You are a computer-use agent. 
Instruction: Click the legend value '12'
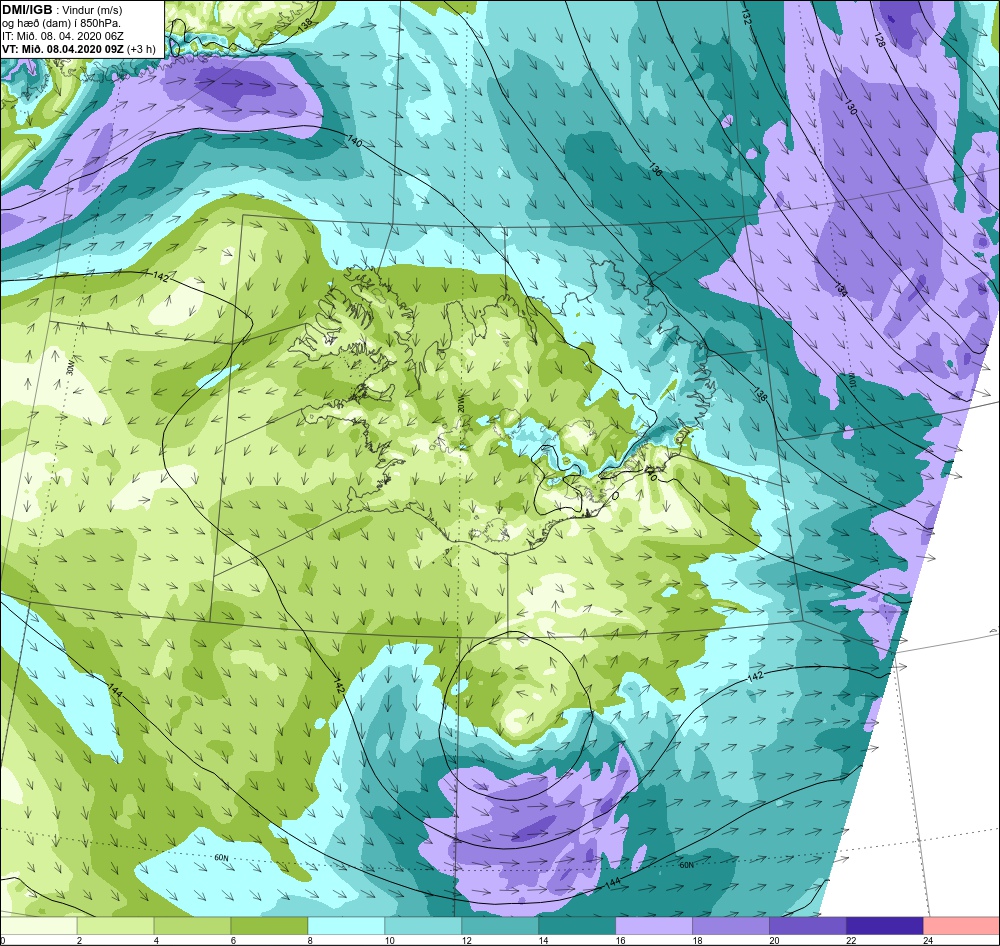coord(467,940)
